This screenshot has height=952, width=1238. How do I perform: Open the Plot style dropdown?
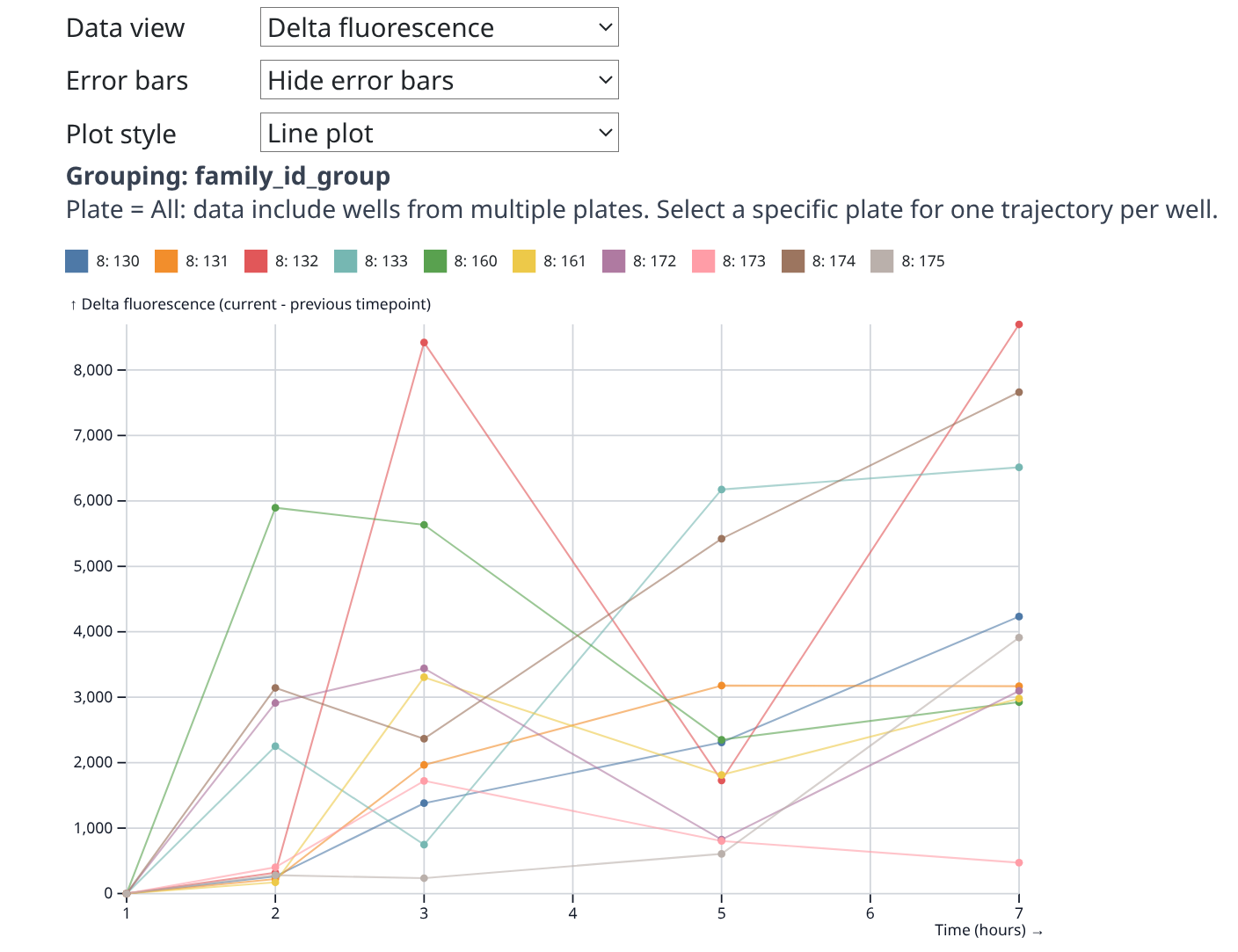pos(439,133)
